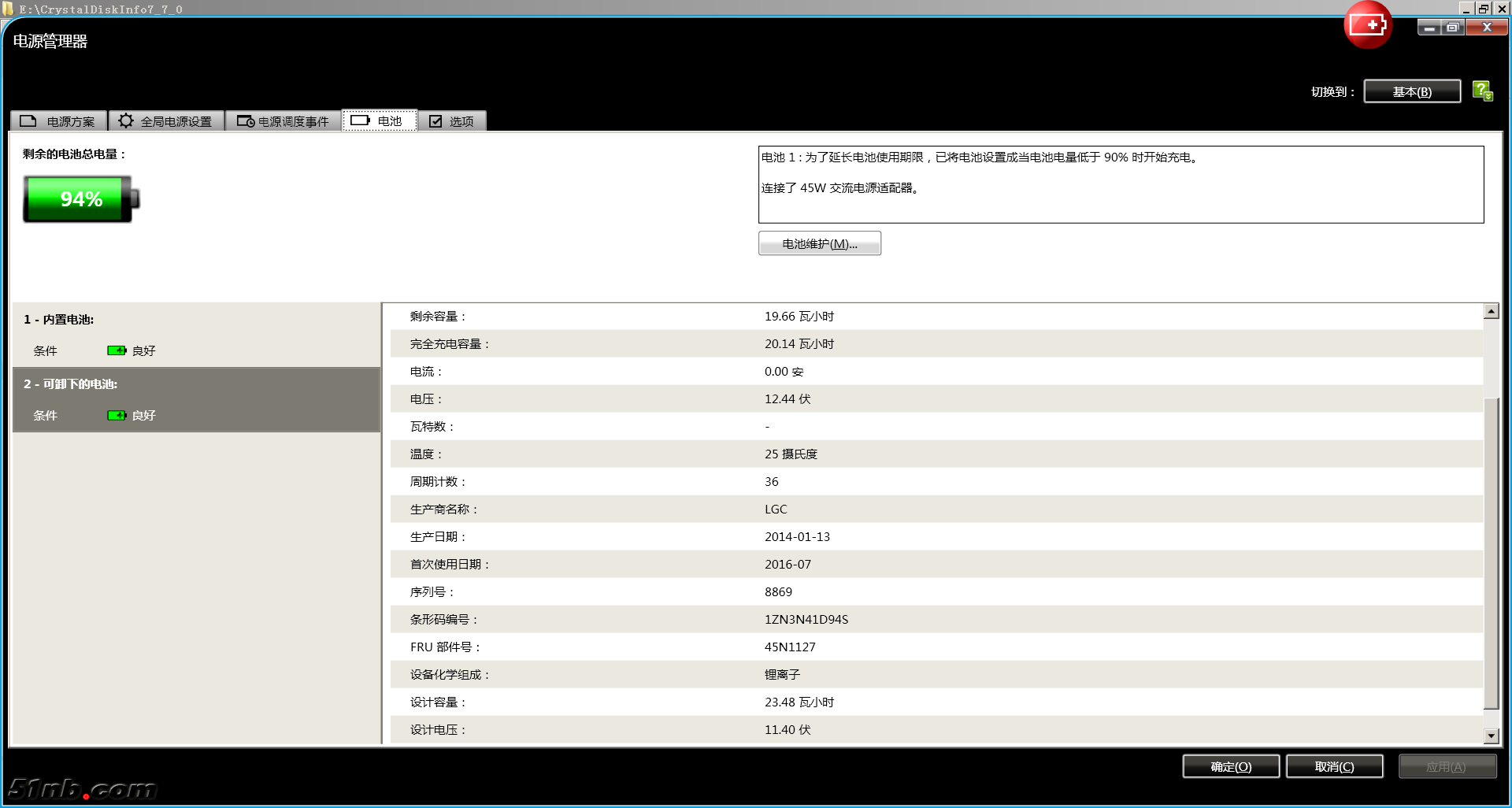Open 电源调度事件 tab

tap(283, 121)
